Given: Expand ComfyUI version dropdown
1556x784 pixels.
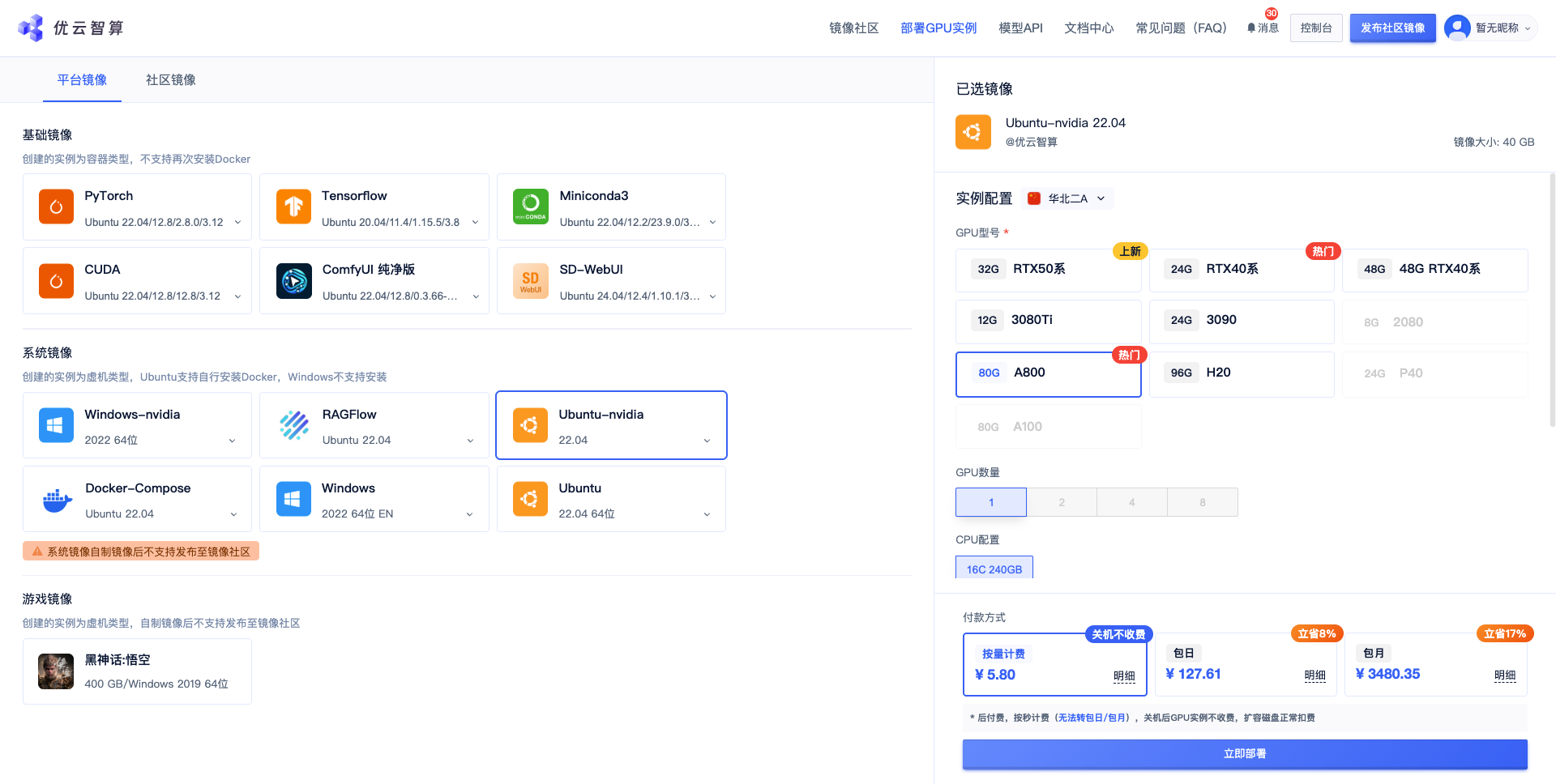Looking at the screenshot, I should (x=476, y=296).
